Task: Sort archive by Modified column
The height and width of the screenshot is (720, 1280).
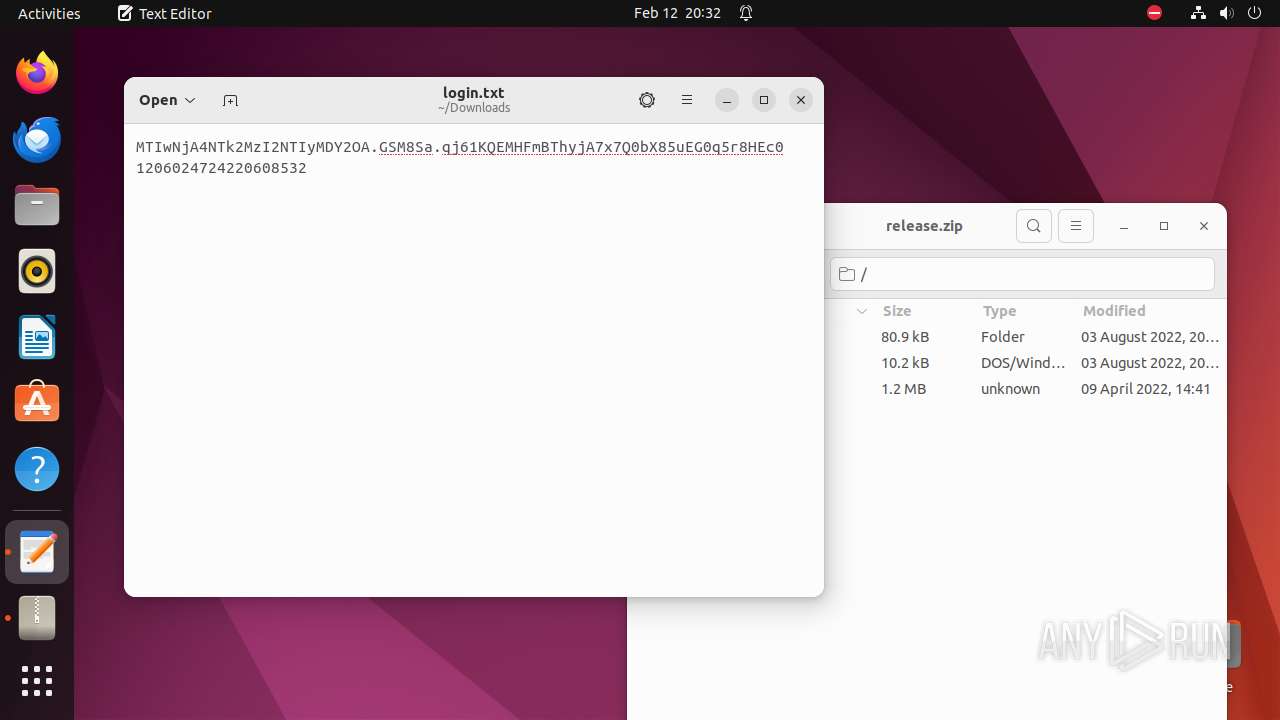Action: [x=1114, y=311]
